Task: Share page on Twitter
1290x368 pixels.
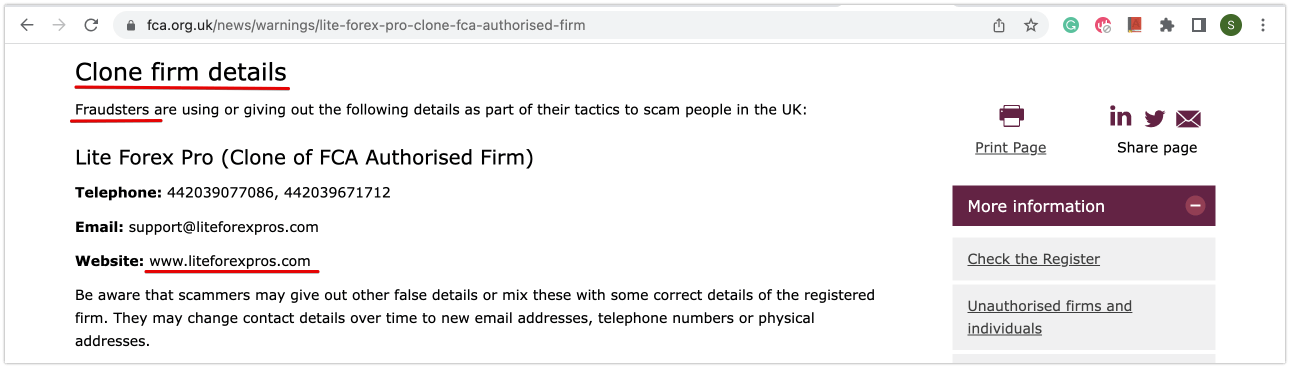Action: 1155,118
